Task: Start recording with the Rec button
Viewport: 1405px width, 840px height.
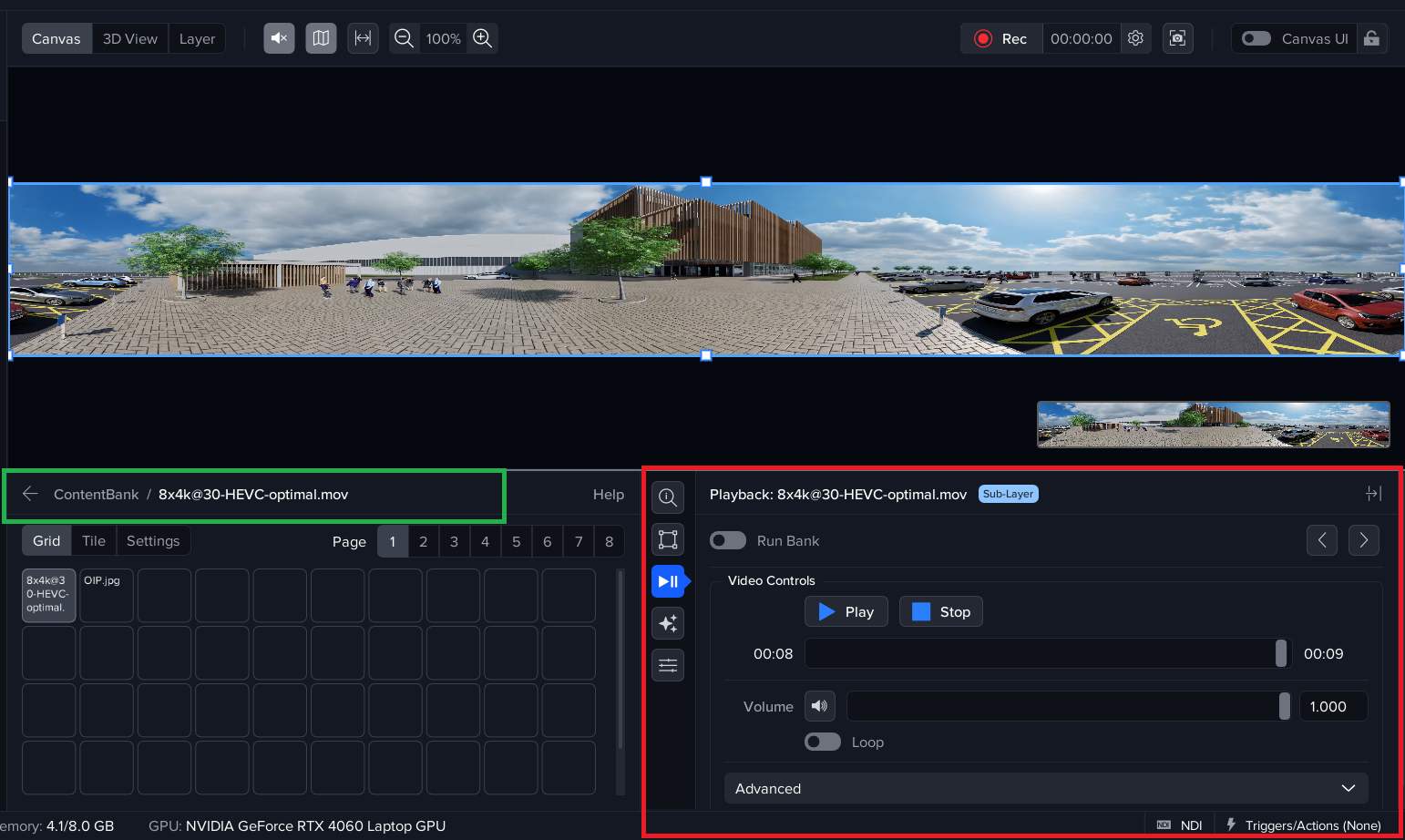Action: [1001, 38]
